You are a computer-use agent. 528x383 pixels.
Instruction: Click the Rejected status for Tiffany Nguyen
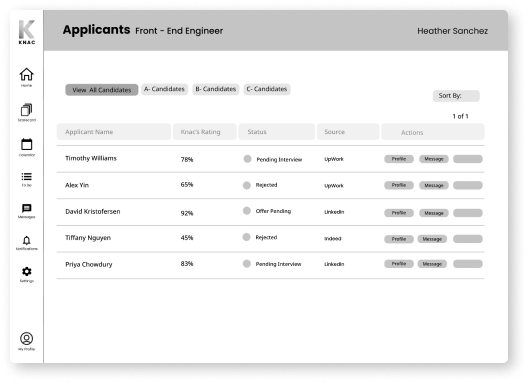(266, 237)
